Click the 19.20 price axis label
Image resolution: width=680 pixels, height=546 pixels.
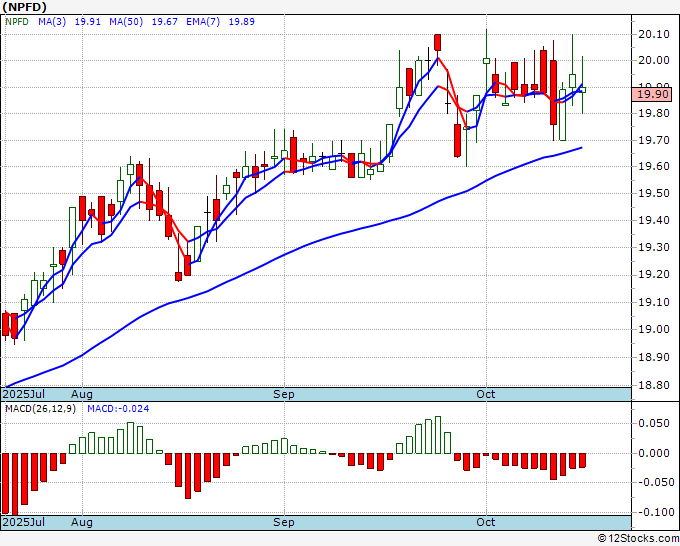(654, 275)
